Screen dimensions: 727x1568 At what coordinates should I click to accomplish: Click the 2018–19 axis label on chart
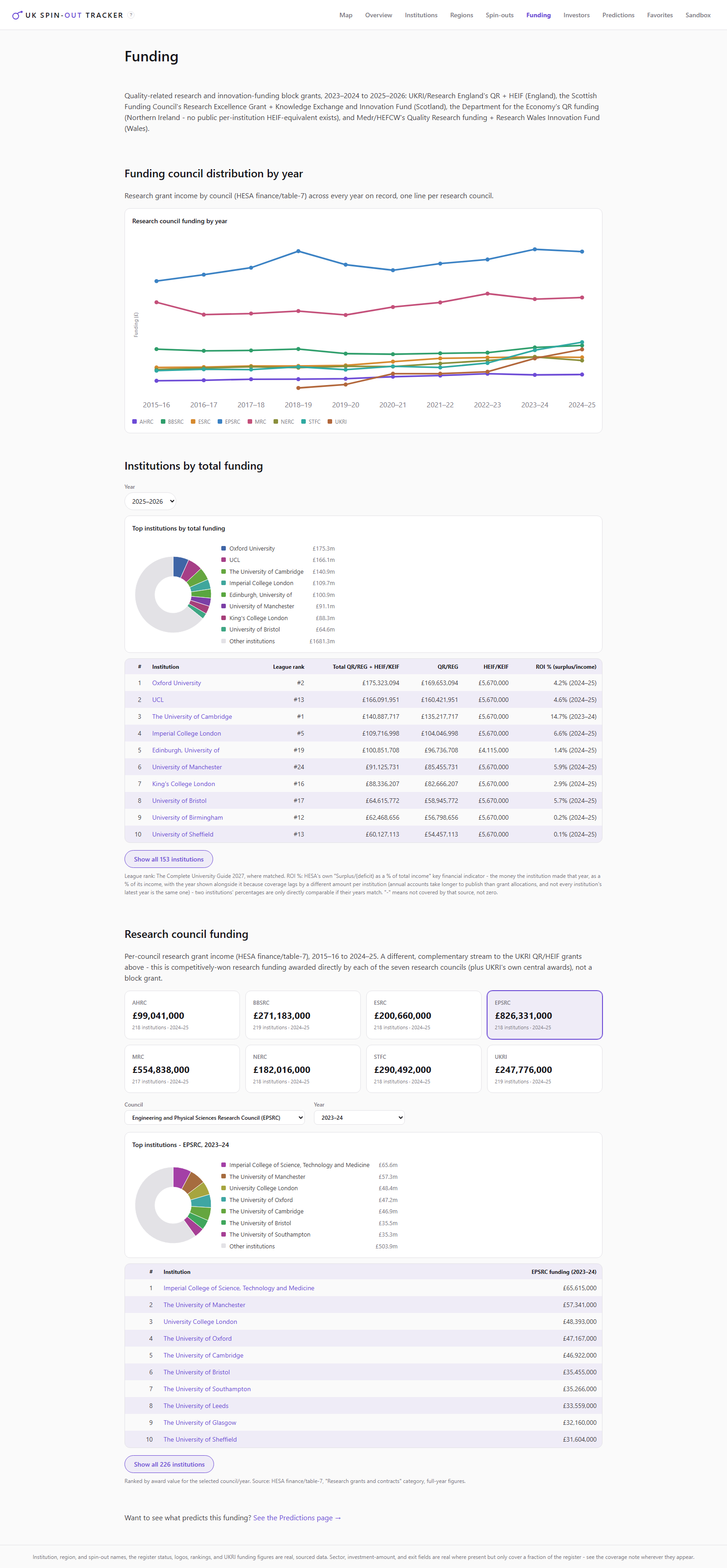pos(298,405)
